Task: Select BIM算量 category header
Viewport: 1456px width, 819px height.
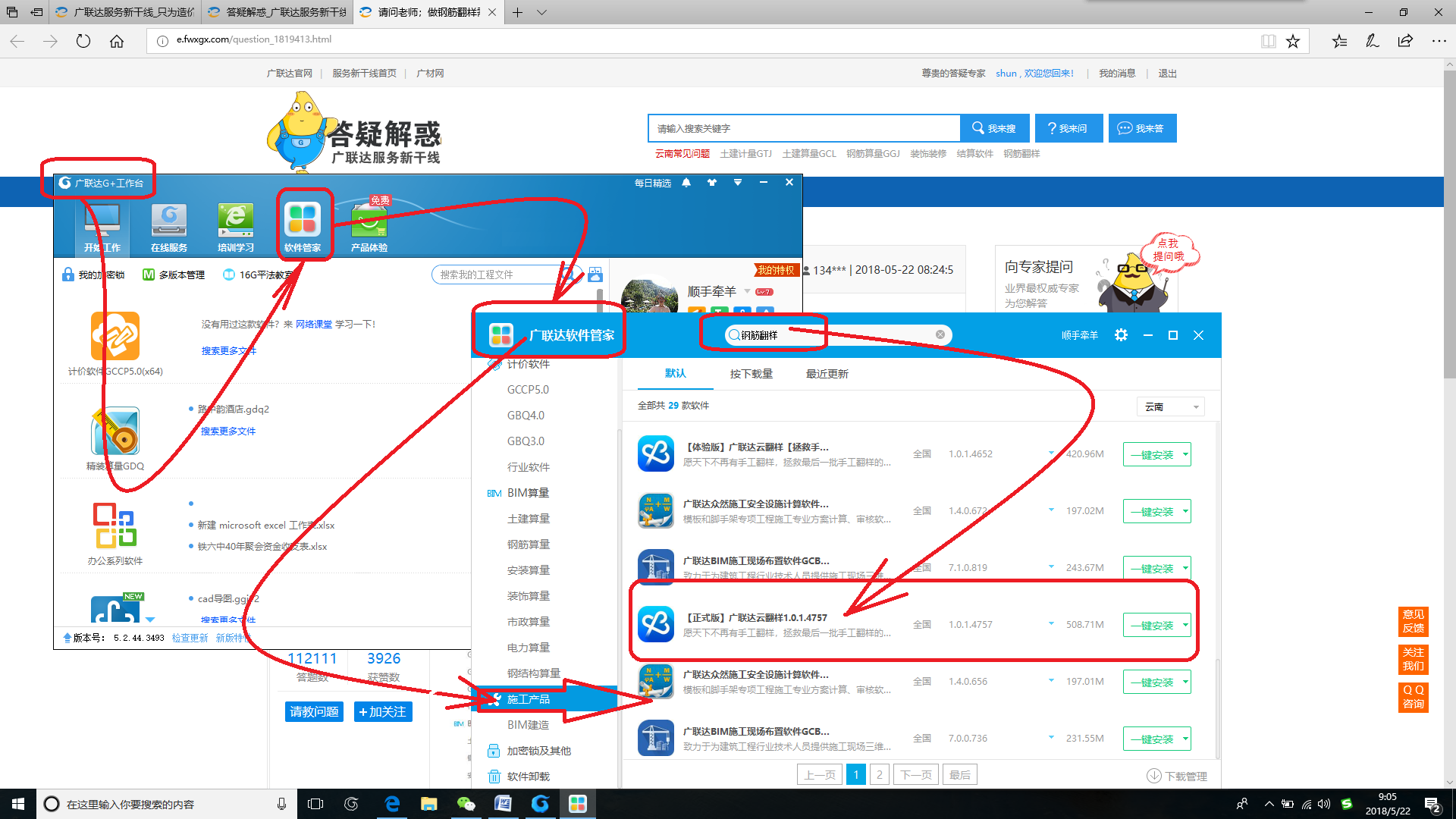Action: (x=528, y=493)
